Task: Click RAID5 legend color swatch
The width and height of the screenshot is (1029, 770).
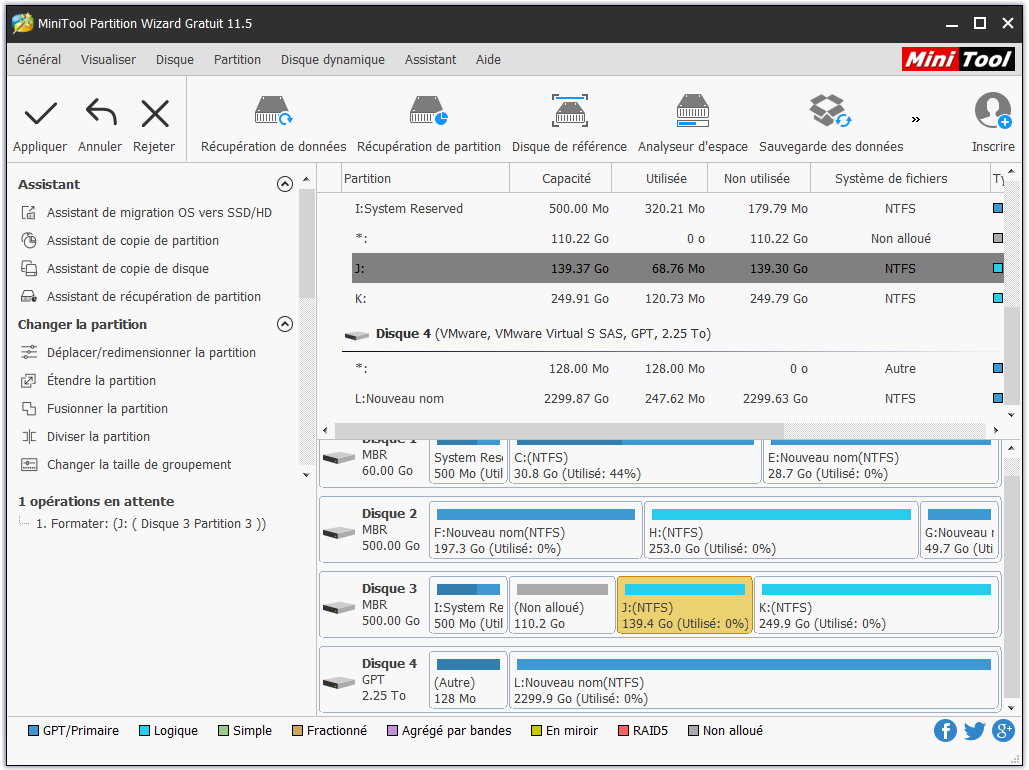Action: click(x=623, y=731)
